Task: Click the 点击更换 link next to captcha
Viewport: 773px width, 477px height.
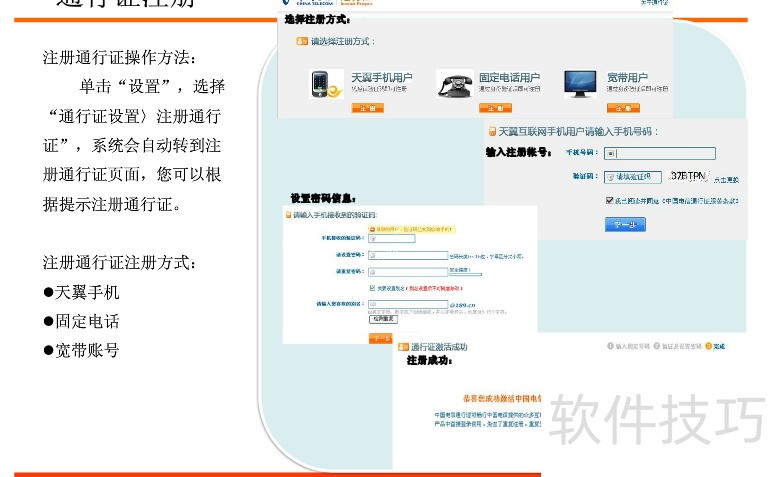Action: (x=726, y=180)
